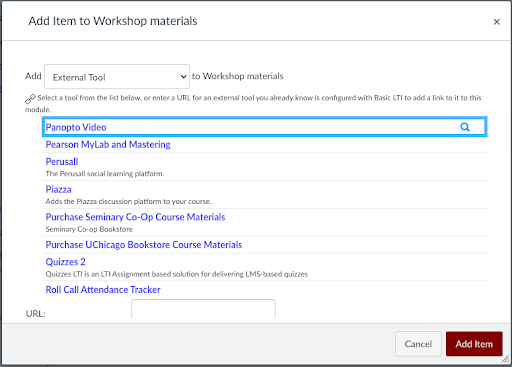Click the Seminary Co-op Bookstore description text

click(89, 229)
